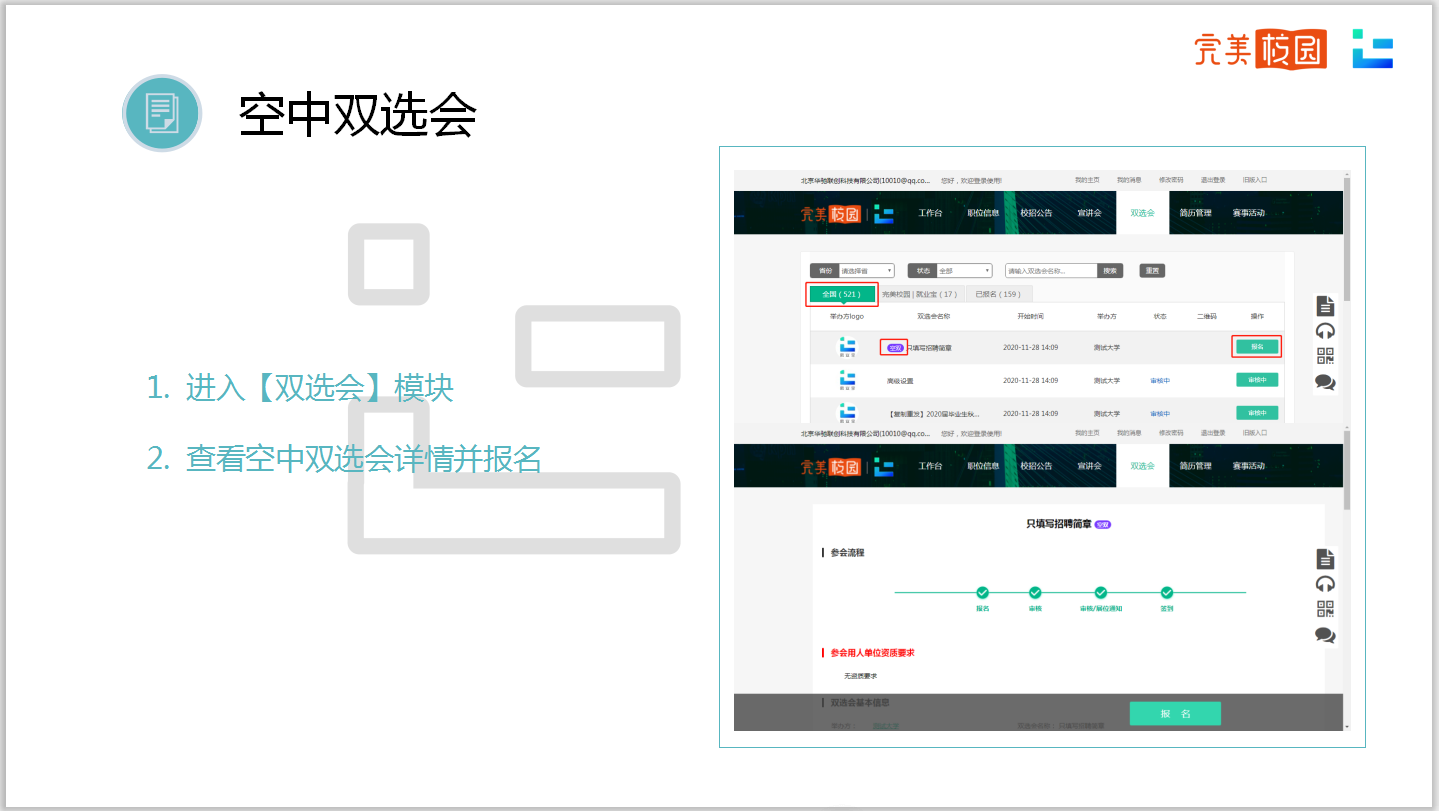Click the green checkmark above 签到 step
1439x811 pixels.
click(1167, 593)
